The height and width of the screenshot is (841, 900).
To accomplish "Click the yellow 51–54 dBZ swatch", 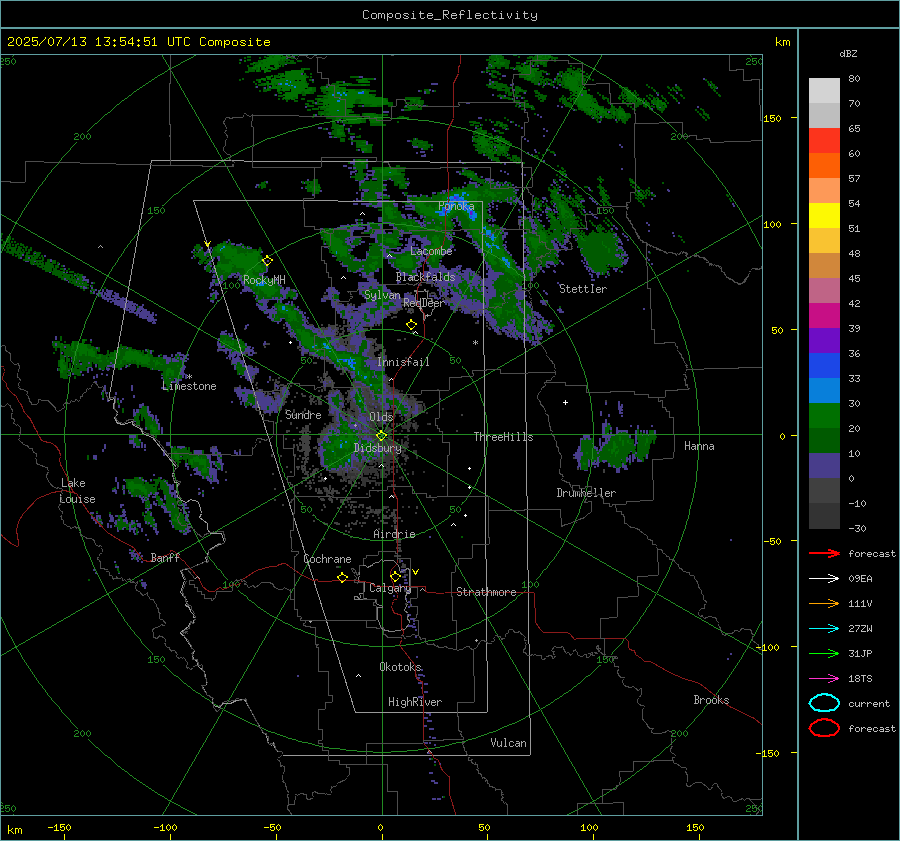I will 824,216.
